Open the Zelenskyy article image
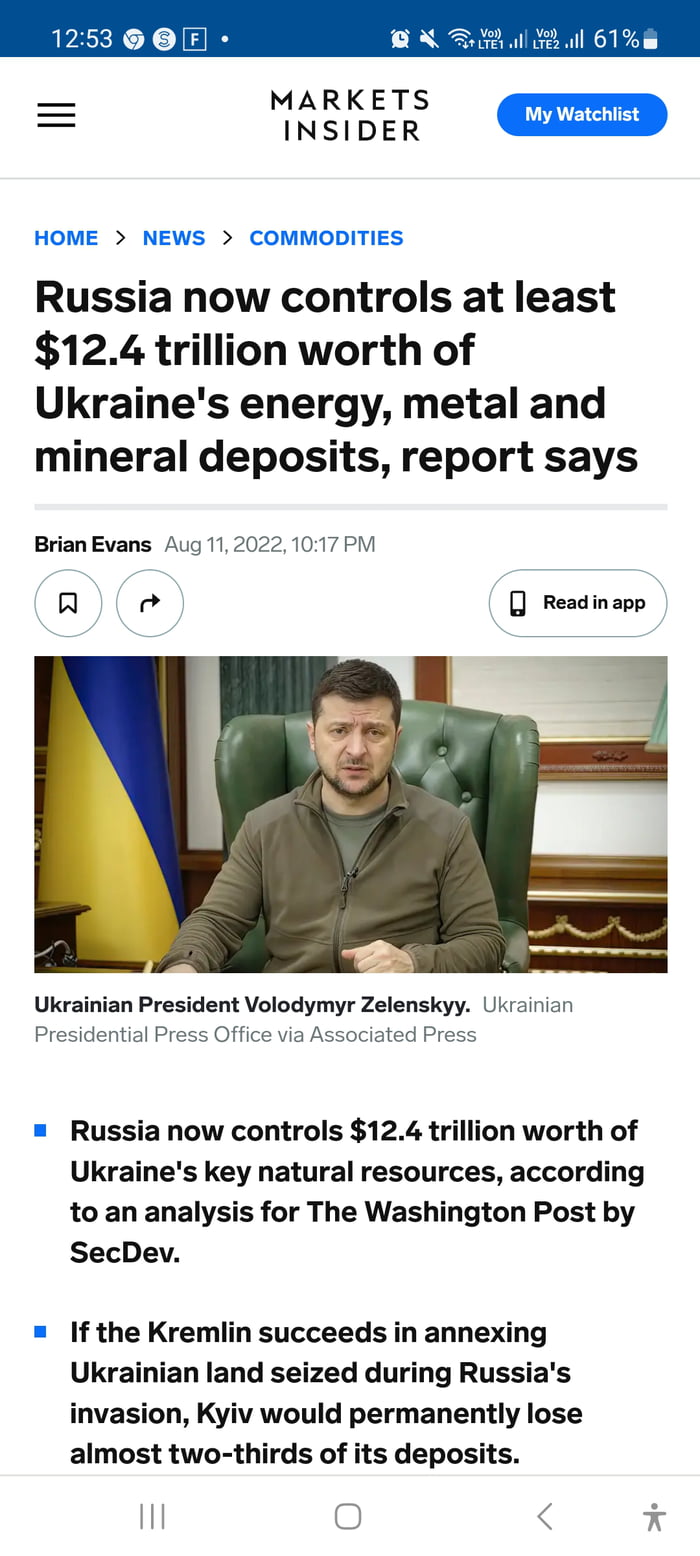Image resolution: width=700 pixels, height=1556 pixels. coord(351,814)
